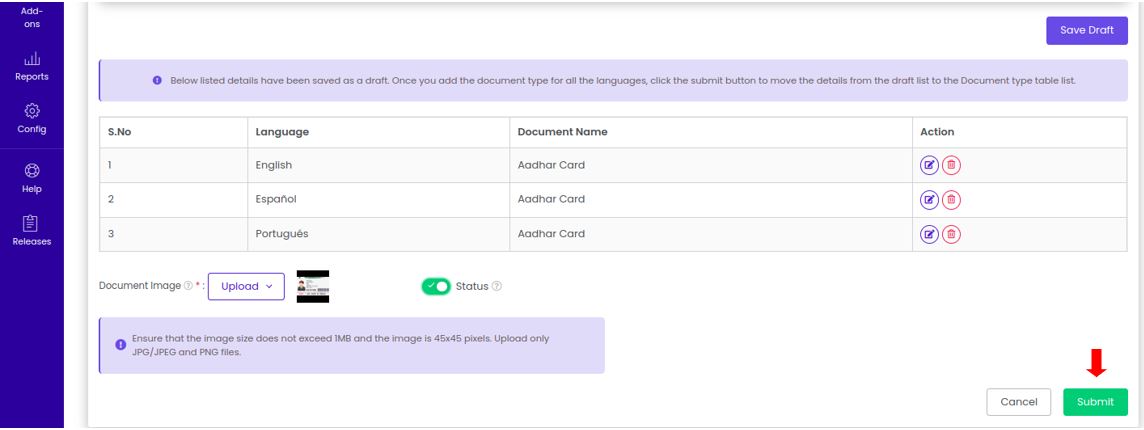The image size is (1144, 430).
Task: Delete the Español document row
Action: (951, 199)
